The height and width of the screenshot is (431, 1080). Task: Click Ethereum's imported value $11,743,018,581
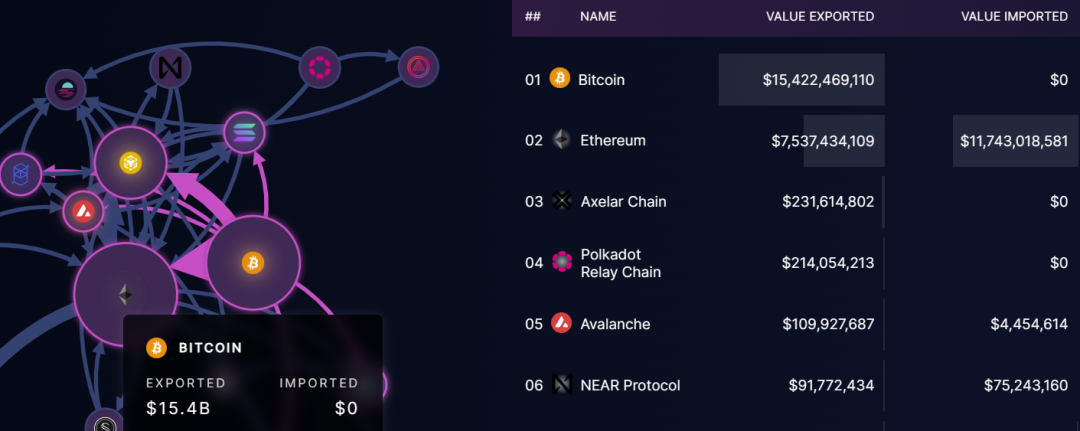pyautogui.click(x=1016, y=140)
